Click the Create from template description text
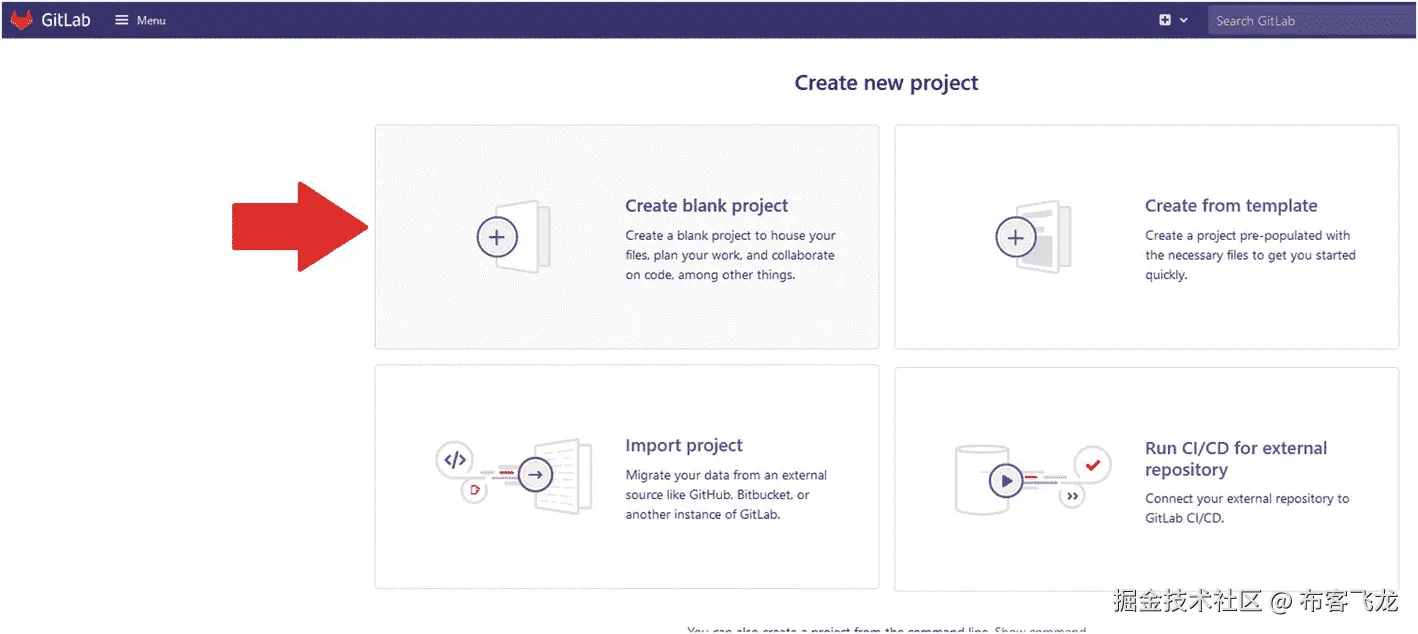The image size is (1418, 634). pos(1250,255)
